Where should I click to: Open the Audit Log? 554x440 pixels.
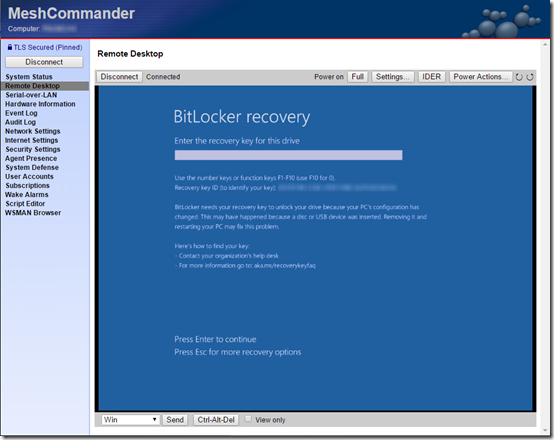[20, 122]
